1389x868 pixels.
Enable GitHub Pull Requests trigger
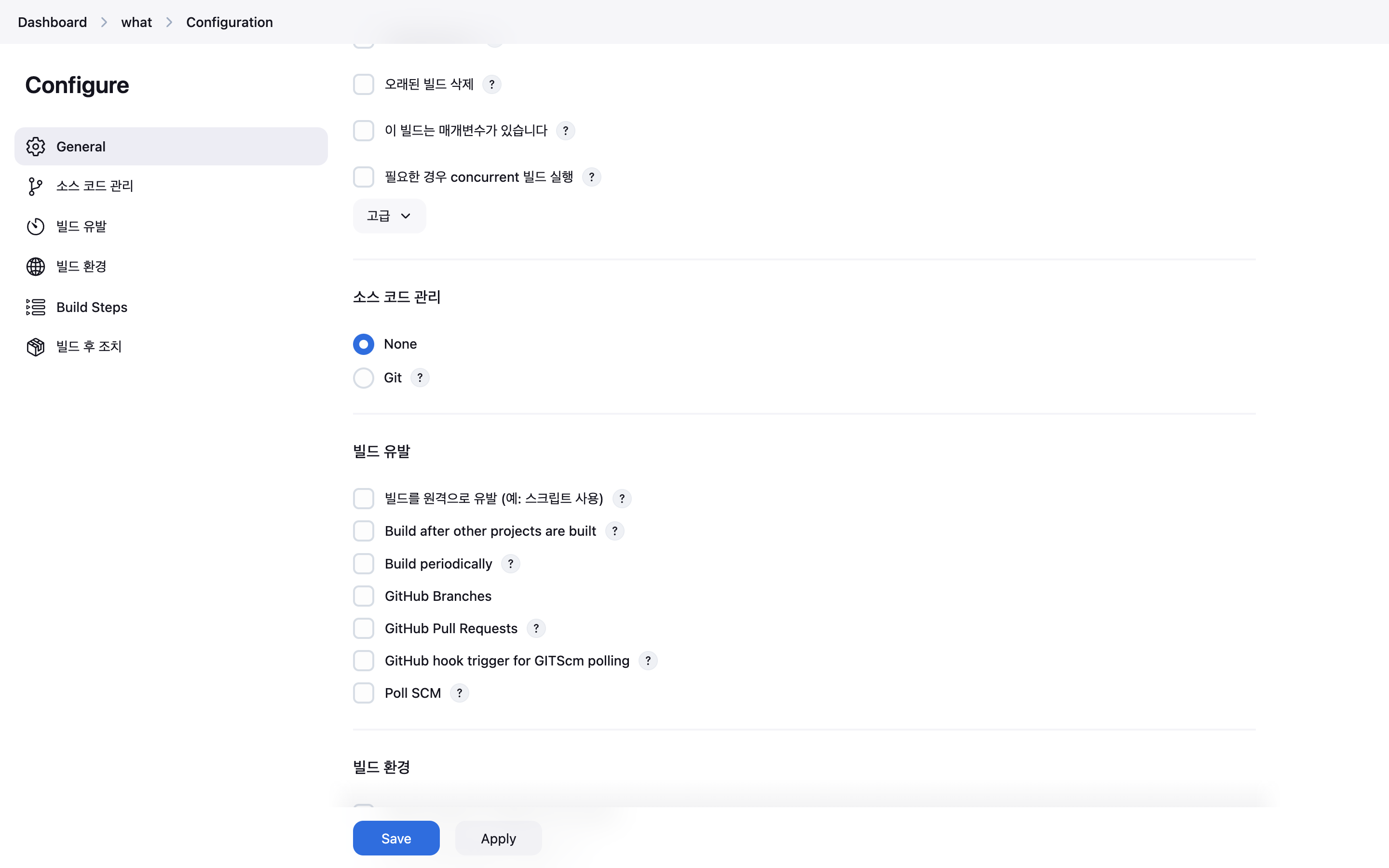pos(363,629)
